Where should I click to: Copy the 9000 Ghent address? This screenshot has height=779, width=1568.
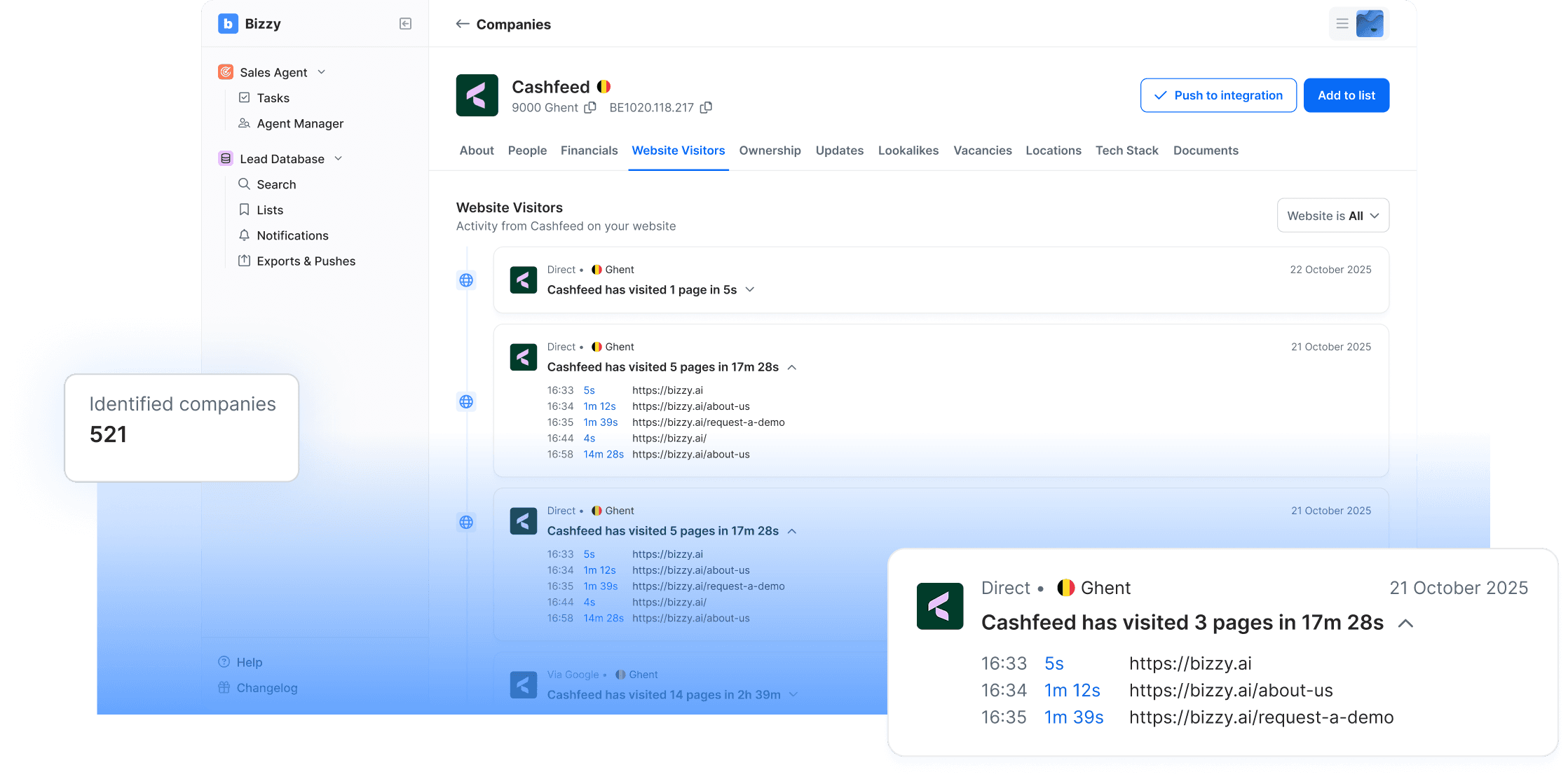(591, 107)
